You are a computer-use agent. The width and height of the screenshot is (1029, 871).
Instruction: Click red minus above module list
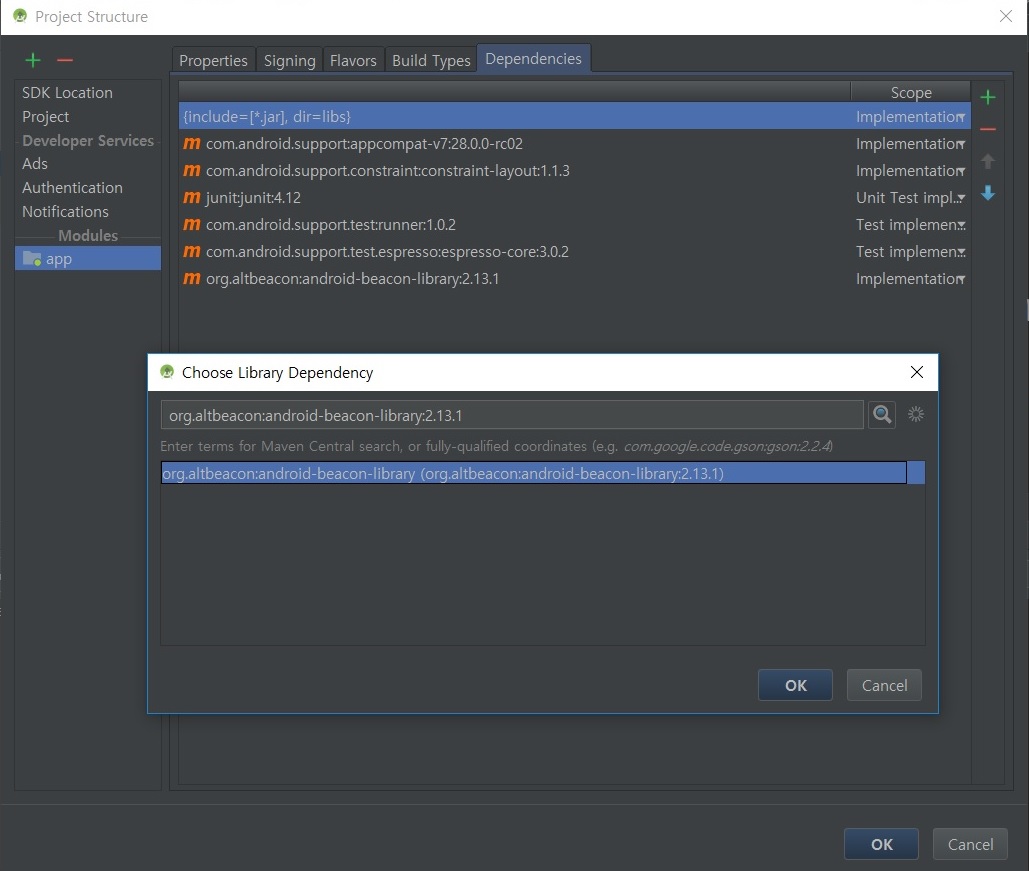pos(65,61)
